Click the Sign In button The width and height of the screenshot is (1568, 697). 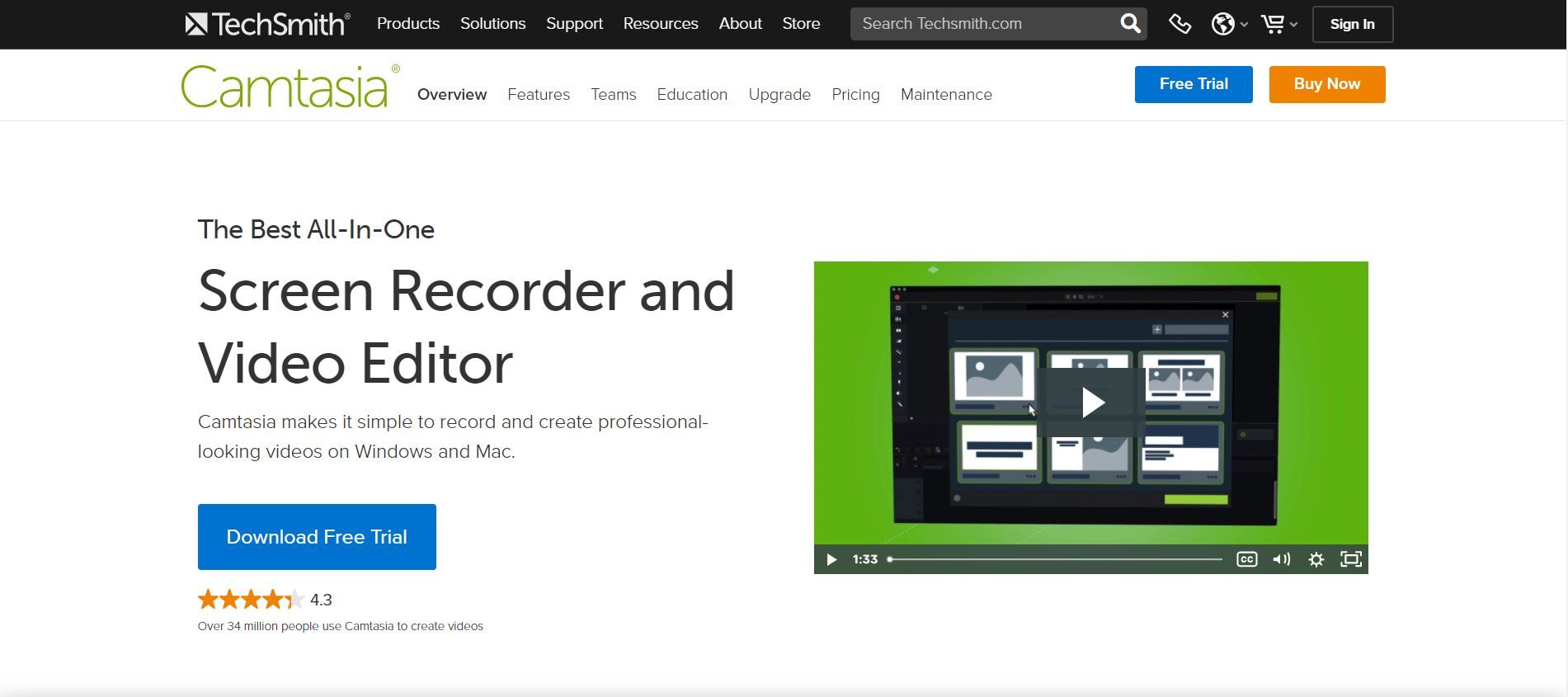click(x=1353, y=24)
